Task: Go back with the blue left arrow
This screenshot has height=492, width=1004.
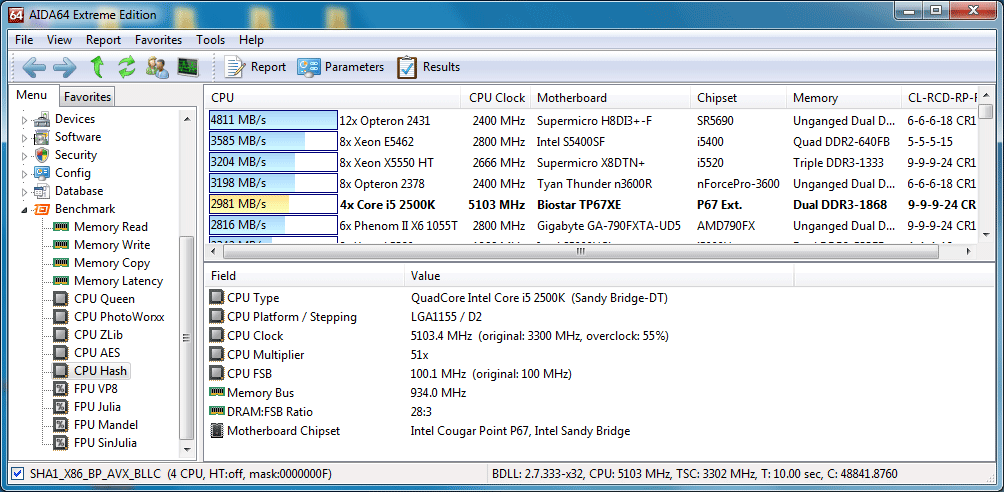Action: click(33, 67)
